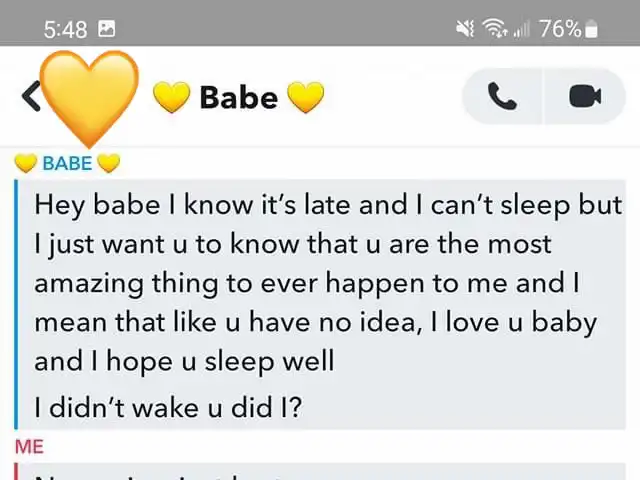This screenshot has width=640, height=480.
Task: Tap the 5:48 clock in the status bar
Action: point(65,29)
